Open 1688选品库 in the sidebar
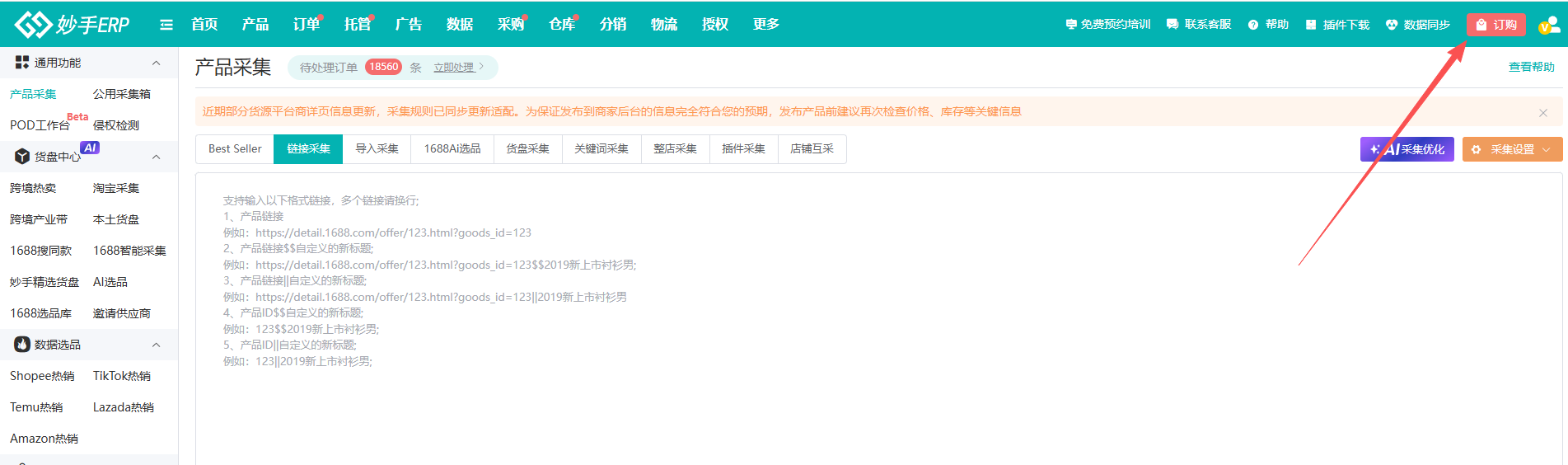The width and height of the screenshot is (1568, 465). pyautogui.click(x=41, y=313)
